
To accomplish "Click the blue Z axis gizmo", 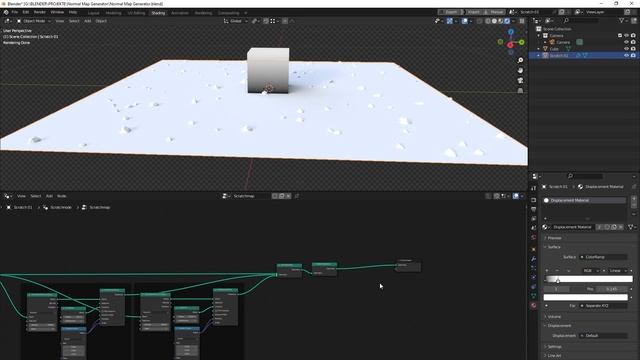I will click(x=511, y=32).
